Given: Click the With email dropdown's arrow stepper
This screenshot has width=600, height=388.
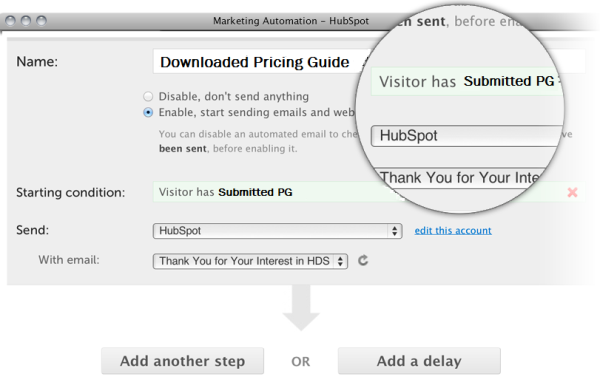Looking at the screenshot, I should point(340,261).
